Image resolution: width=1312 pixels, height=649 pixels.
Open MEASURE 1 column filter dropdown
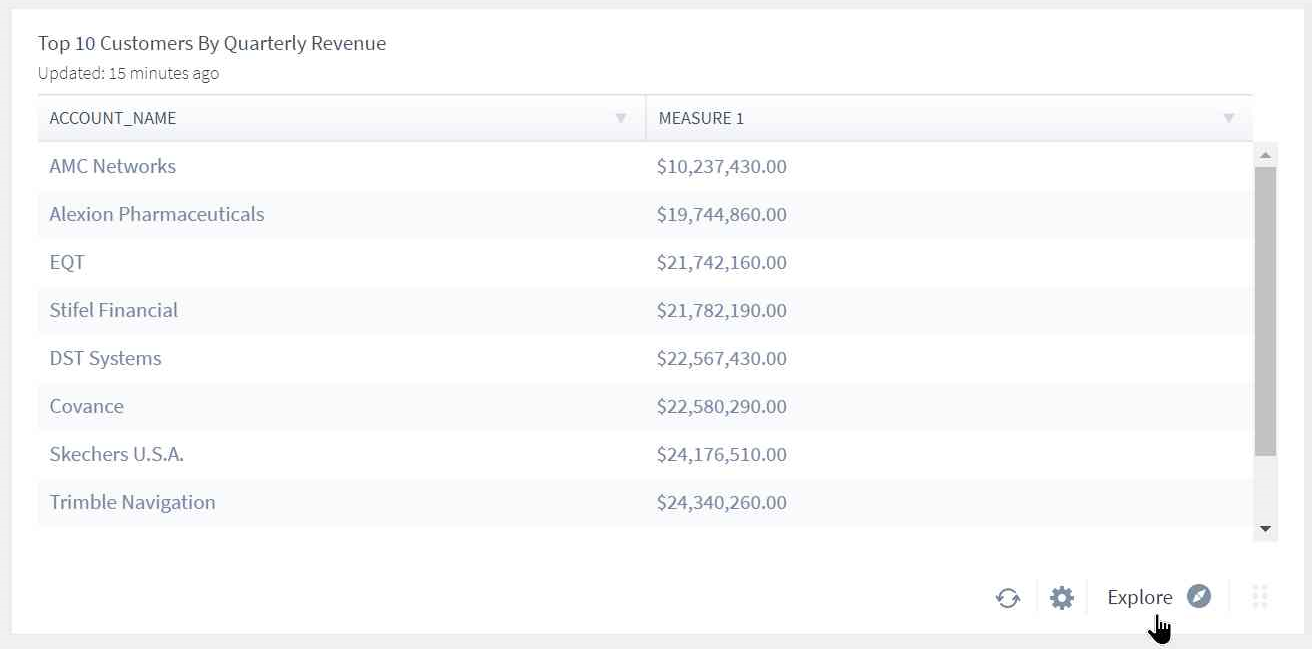[1229, 118]
